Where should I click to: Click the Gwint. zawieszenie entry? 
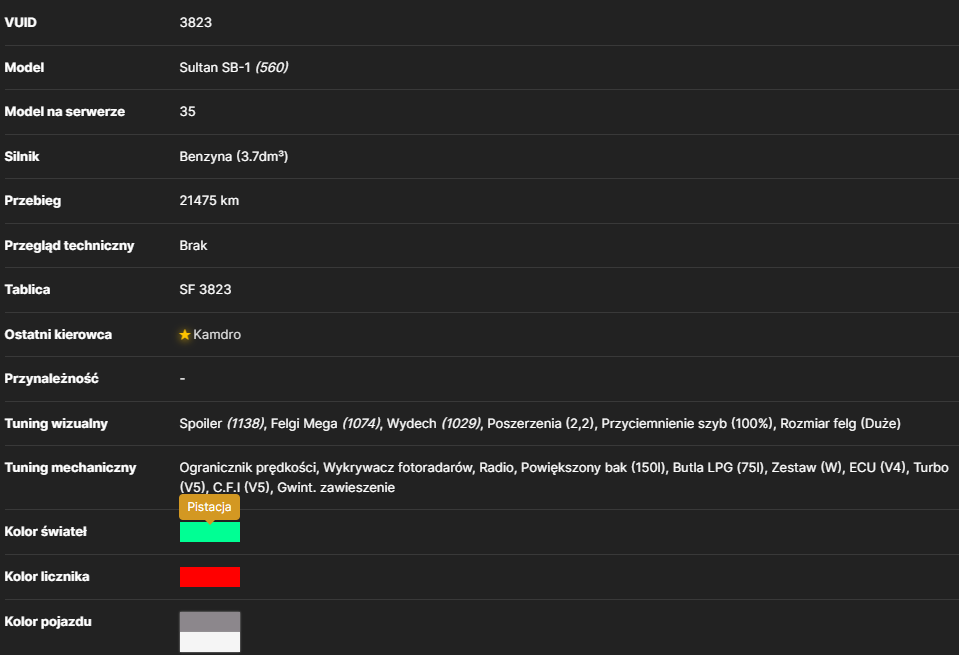click(x=336, y=487)
